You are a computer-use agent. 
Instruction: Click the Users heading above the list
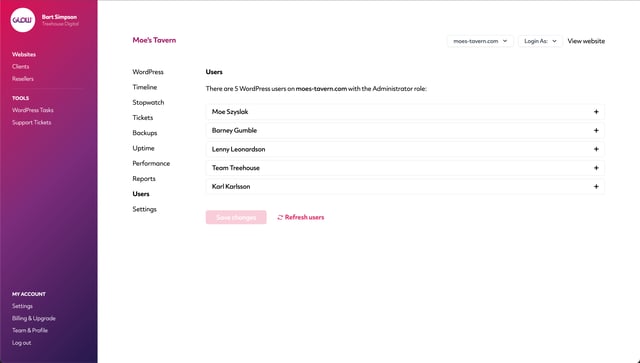point(214,72)
